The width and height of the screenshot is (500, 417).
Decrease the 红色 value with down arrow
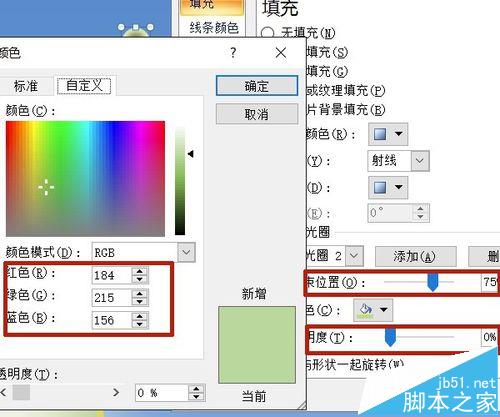pos(140,280)
